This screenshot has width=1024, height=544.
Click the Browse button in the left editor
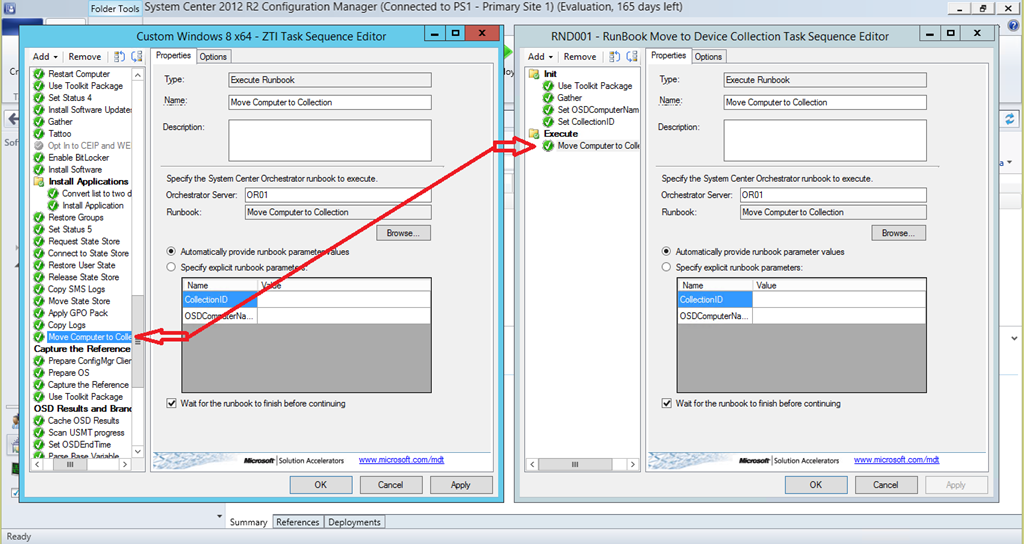(x=403, y=233)
